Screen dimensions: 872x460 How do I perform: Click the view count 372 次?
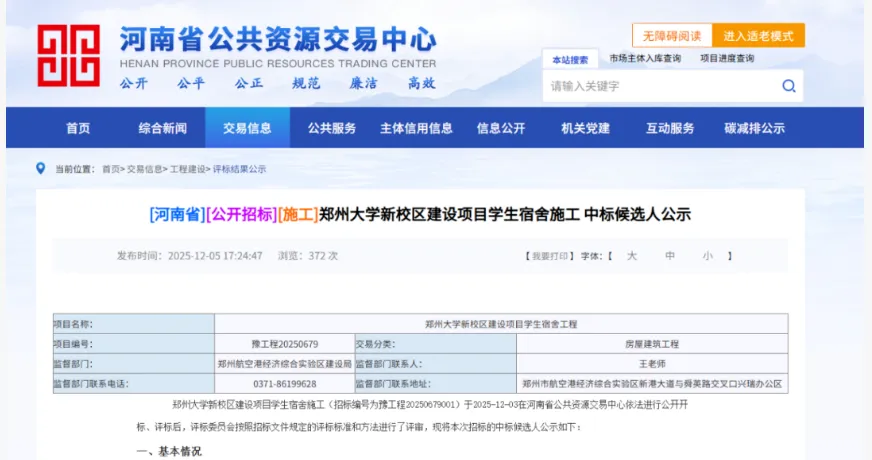323,256
